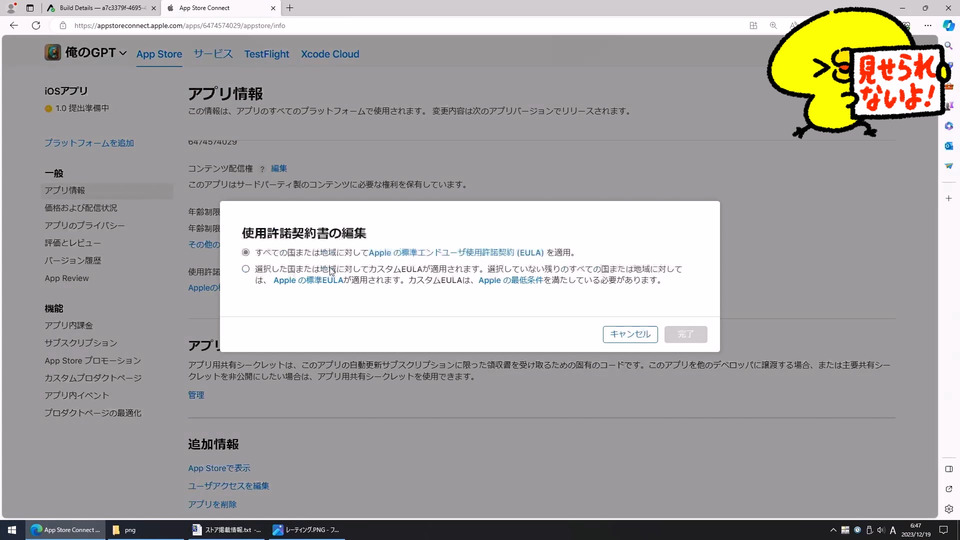Go back with the browser back arrow
The image size is (960, 540).
[x=13, y=26]
